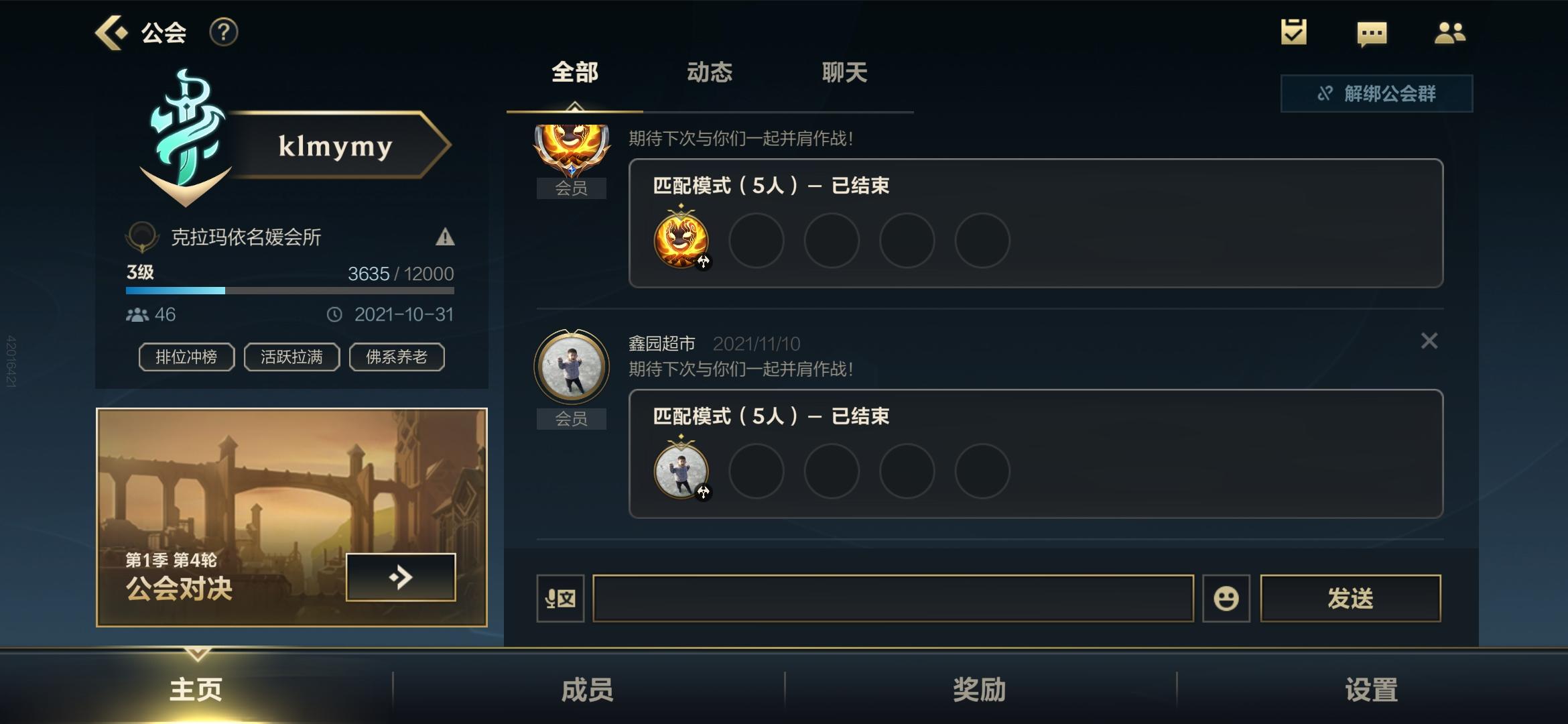Screen dimensions: 1568x724
Task: Open the friends list people icon
Action: (x=1450, y=32)
